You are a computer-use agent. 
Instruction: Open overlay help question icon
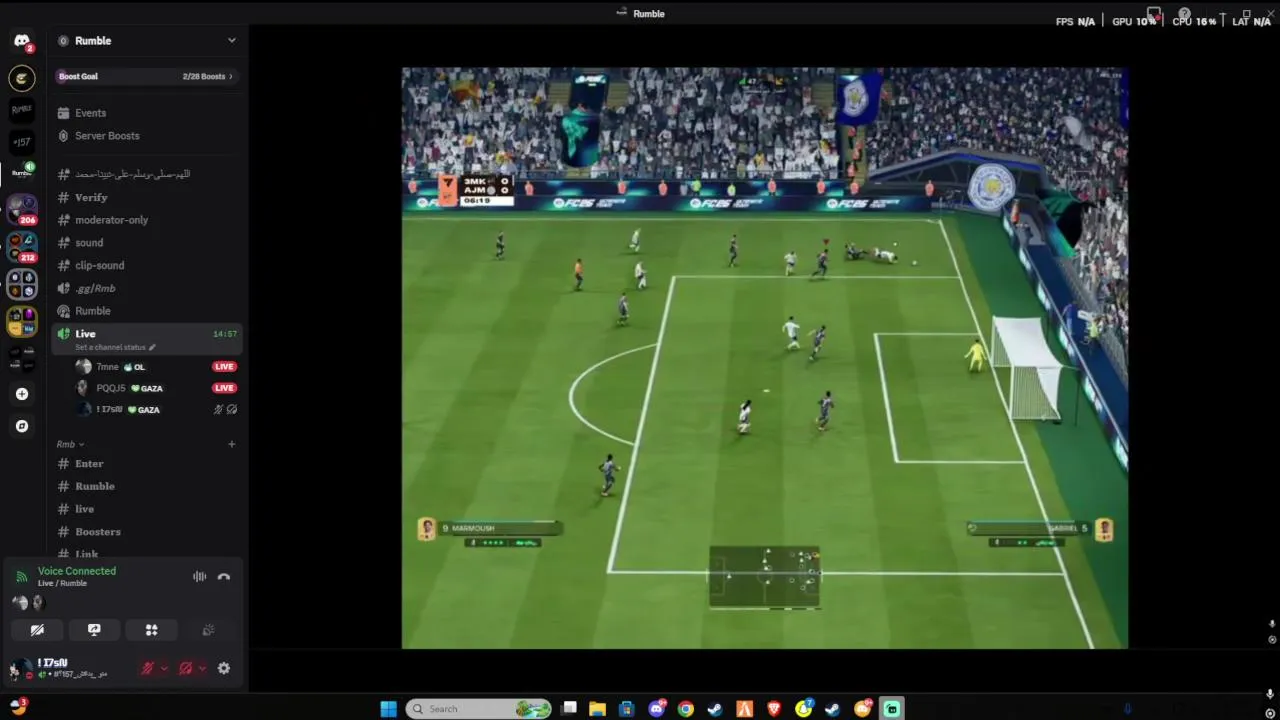pos(1184,15)
